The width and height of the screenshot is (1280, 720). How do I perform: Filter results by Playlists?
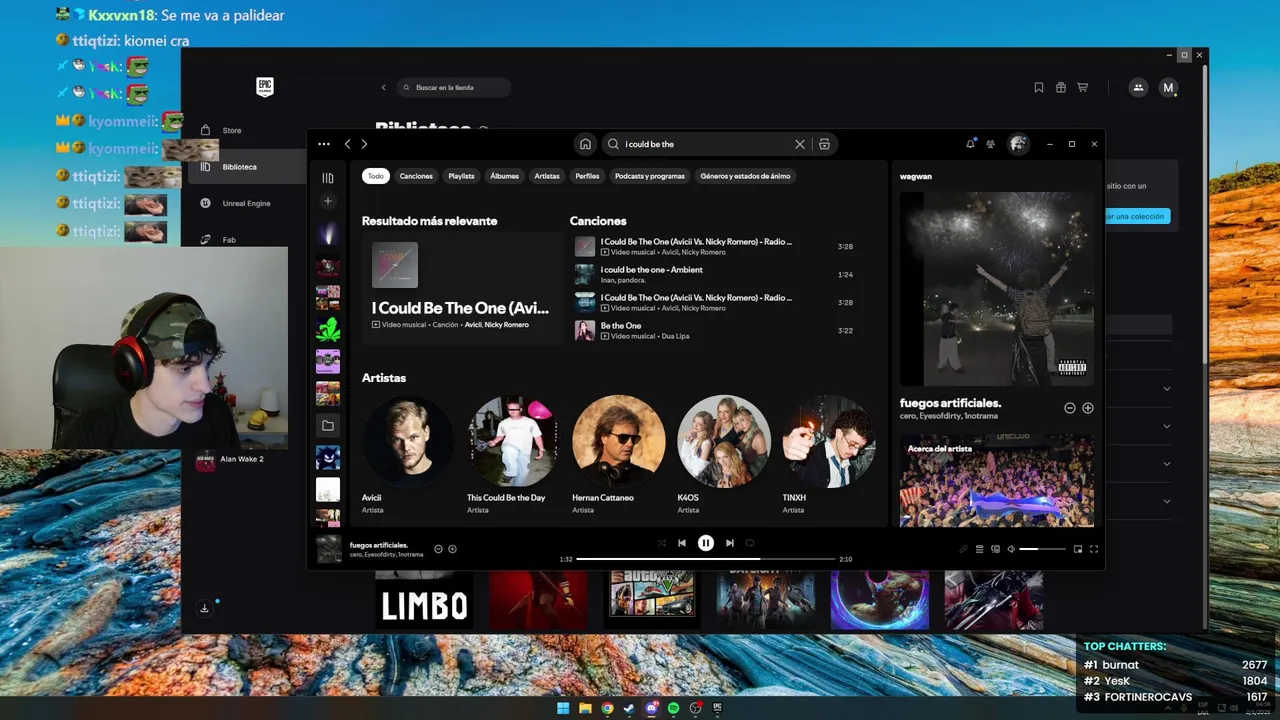(x=461, y=176)
